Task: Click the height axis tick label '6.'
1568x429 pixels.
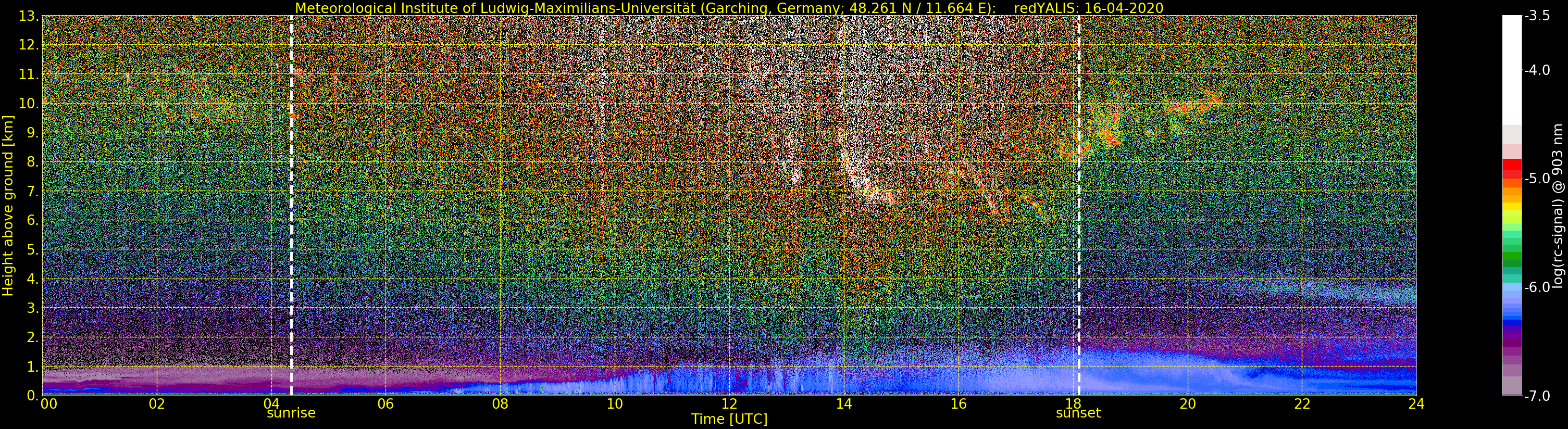Action: (x=32, y=220)
